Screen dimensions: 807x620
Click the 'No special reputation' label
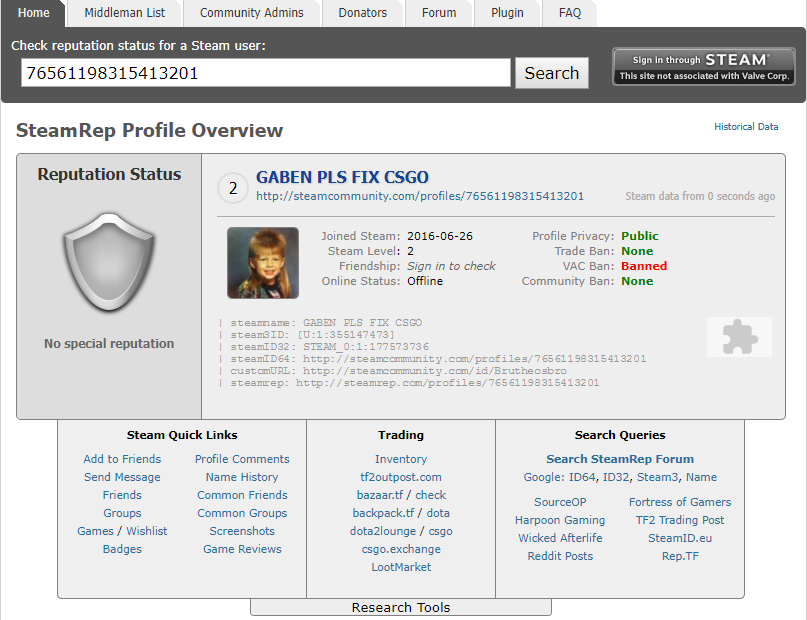coord(109,343)
